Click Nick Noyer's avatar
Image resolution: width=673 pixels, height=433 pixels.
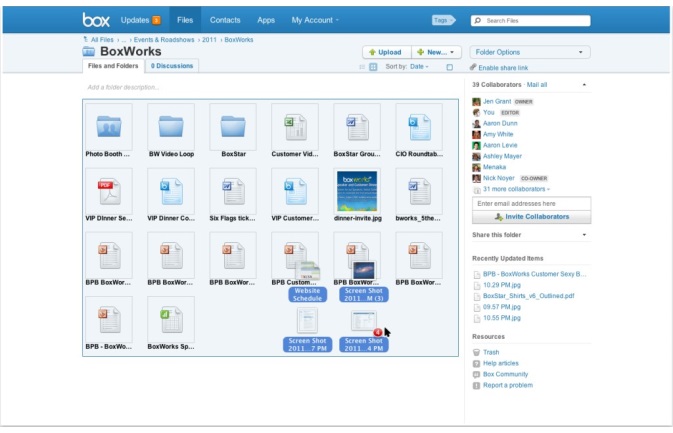point(476,178)
